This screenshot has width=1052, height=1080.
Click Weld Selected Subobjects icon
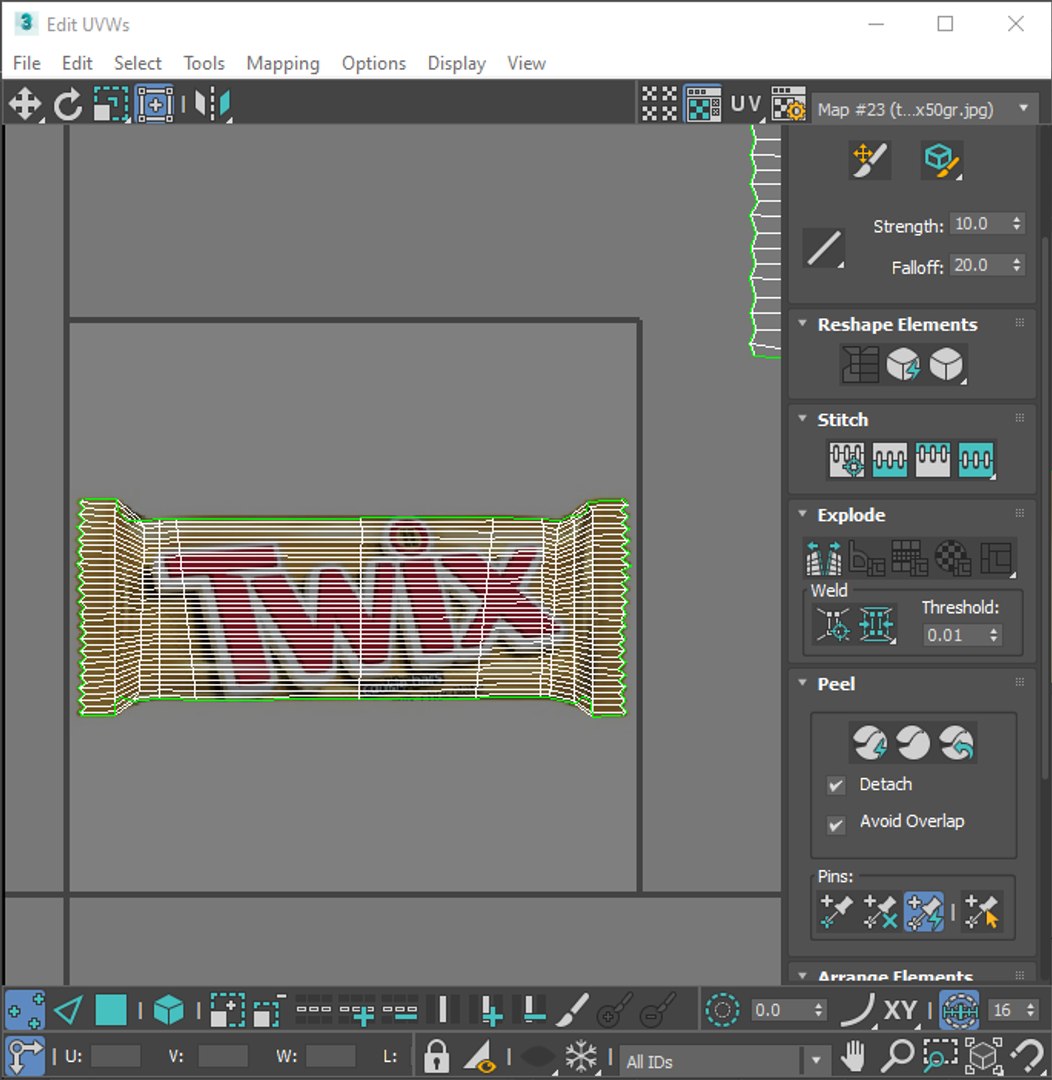click(x=876, y=625)
